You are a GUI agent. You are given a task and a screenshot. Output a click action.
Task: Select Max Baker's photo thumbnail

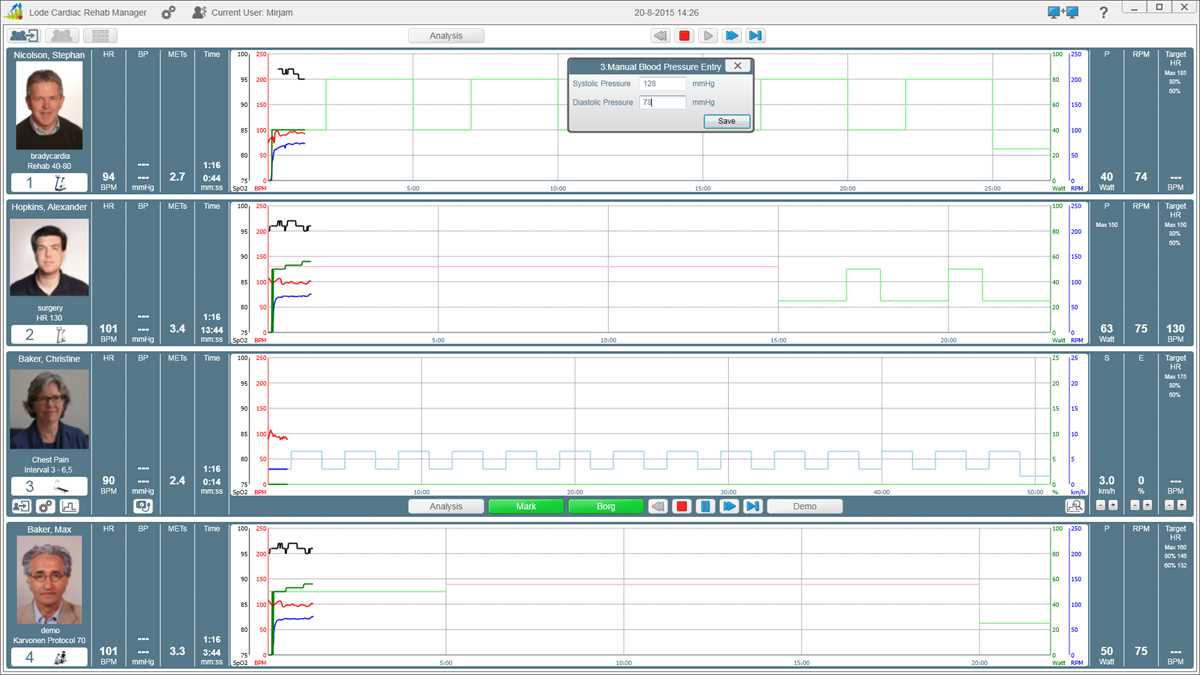coord(49,579)
